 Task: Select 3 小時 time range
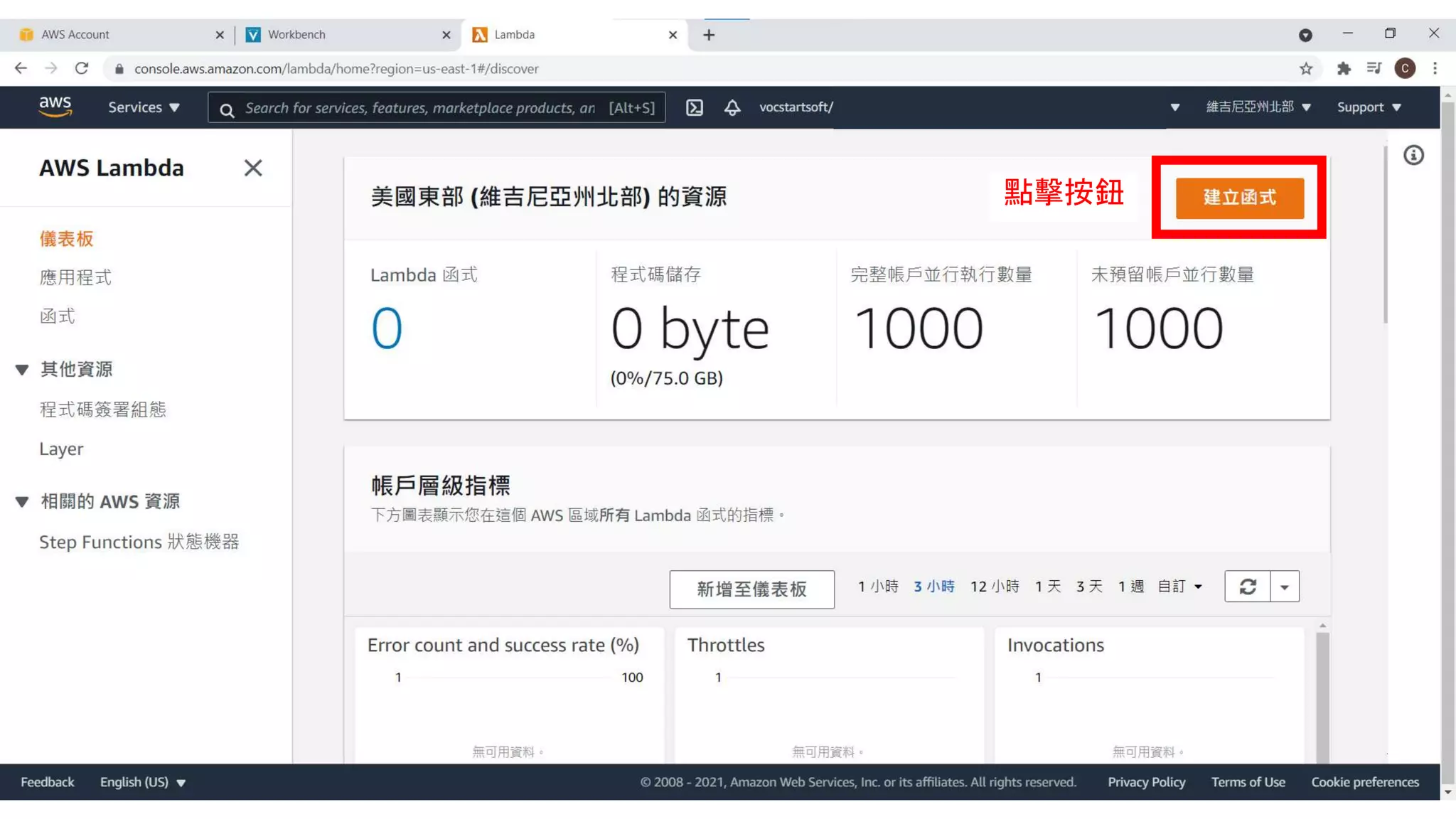[x=934, y=587]
